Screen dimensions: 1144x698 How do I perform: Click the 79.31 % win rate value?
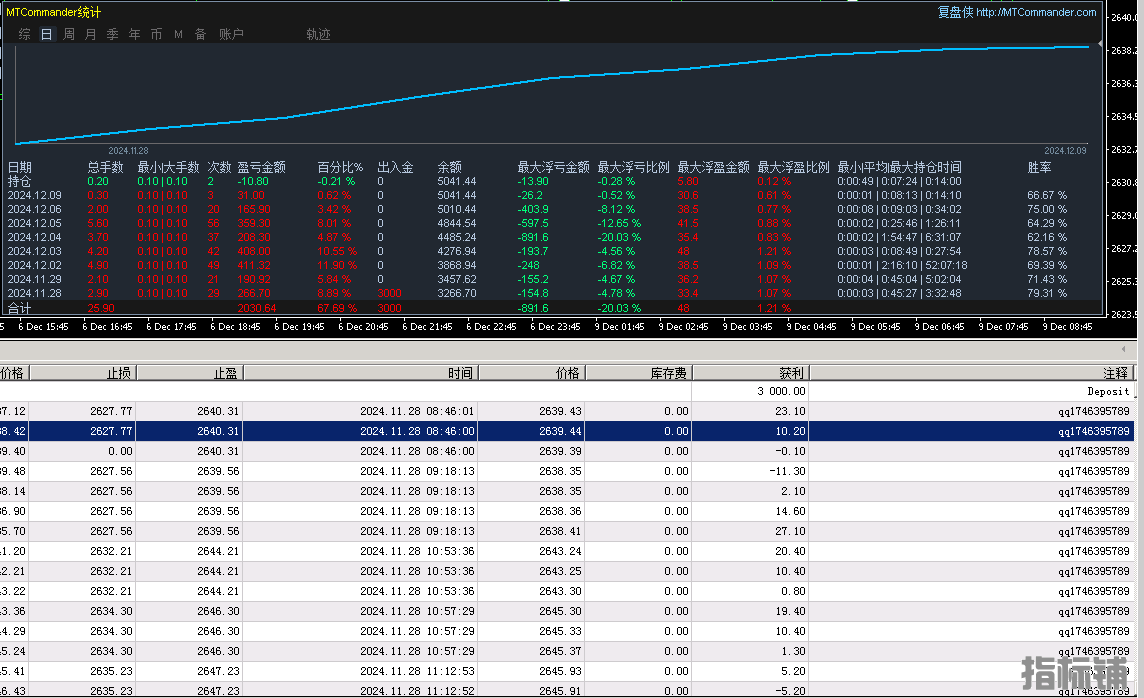(1047, 293)
